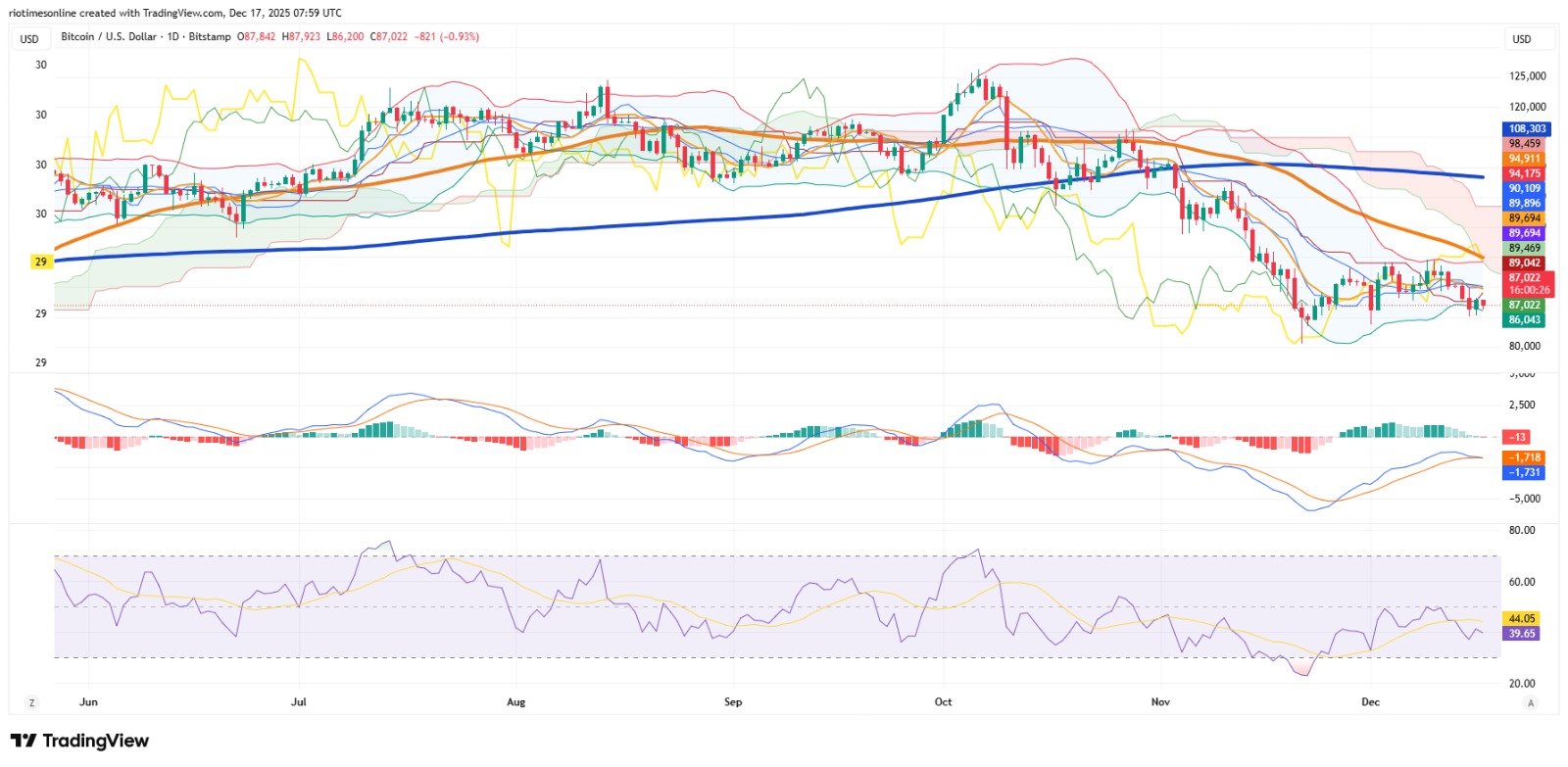This screenshot has height=767, width=1568.
Task: Click the 2,500 MACD axis tick
Action: click(1522, 405)
